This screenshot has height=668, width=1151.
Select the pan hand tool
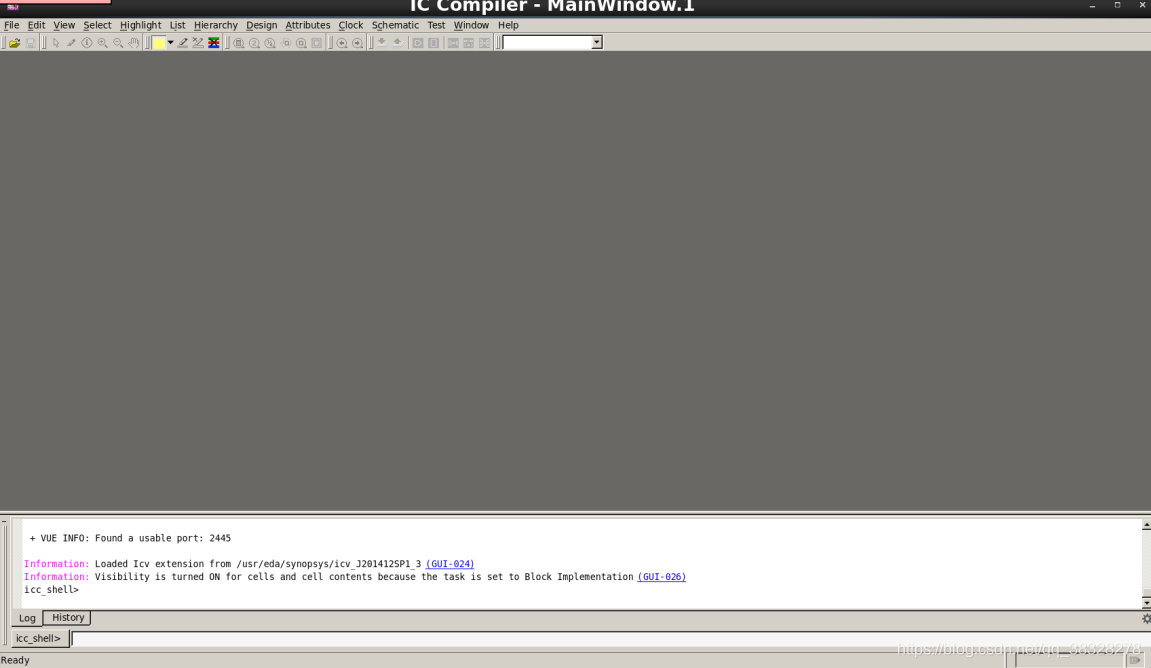pyautogui.click(x=134, y=43)
